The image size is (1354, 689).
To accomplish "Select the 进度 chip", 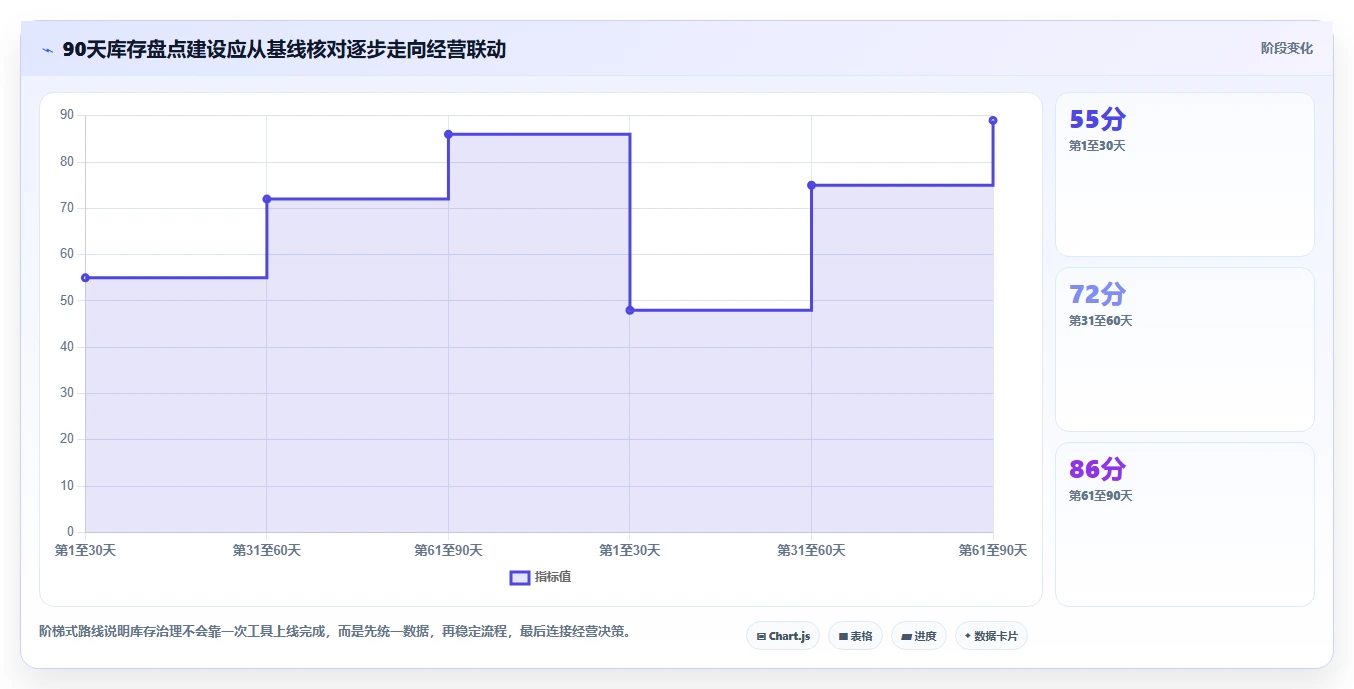I will click(918, 636).
